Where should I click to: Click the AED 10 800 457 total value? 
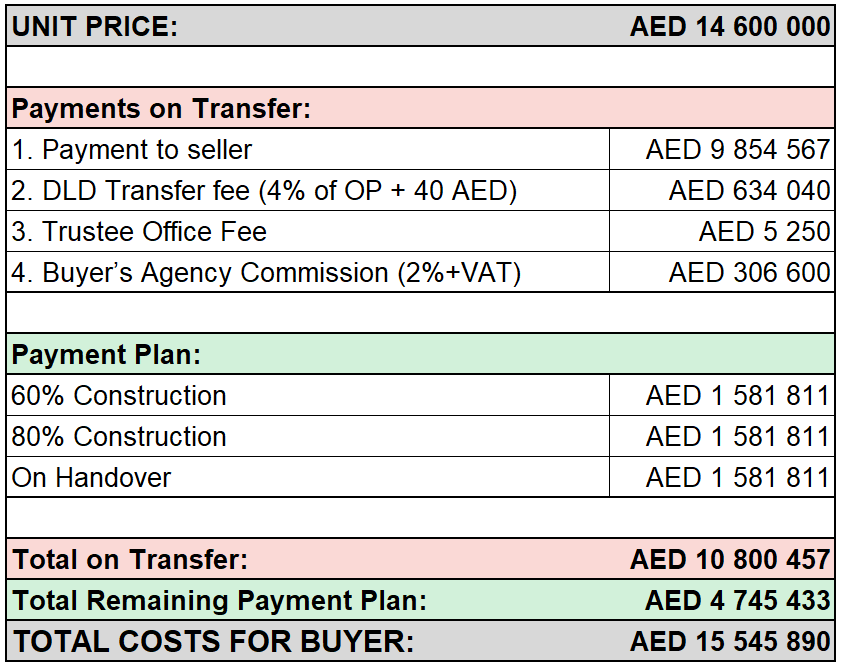click(x=730, y=560)
